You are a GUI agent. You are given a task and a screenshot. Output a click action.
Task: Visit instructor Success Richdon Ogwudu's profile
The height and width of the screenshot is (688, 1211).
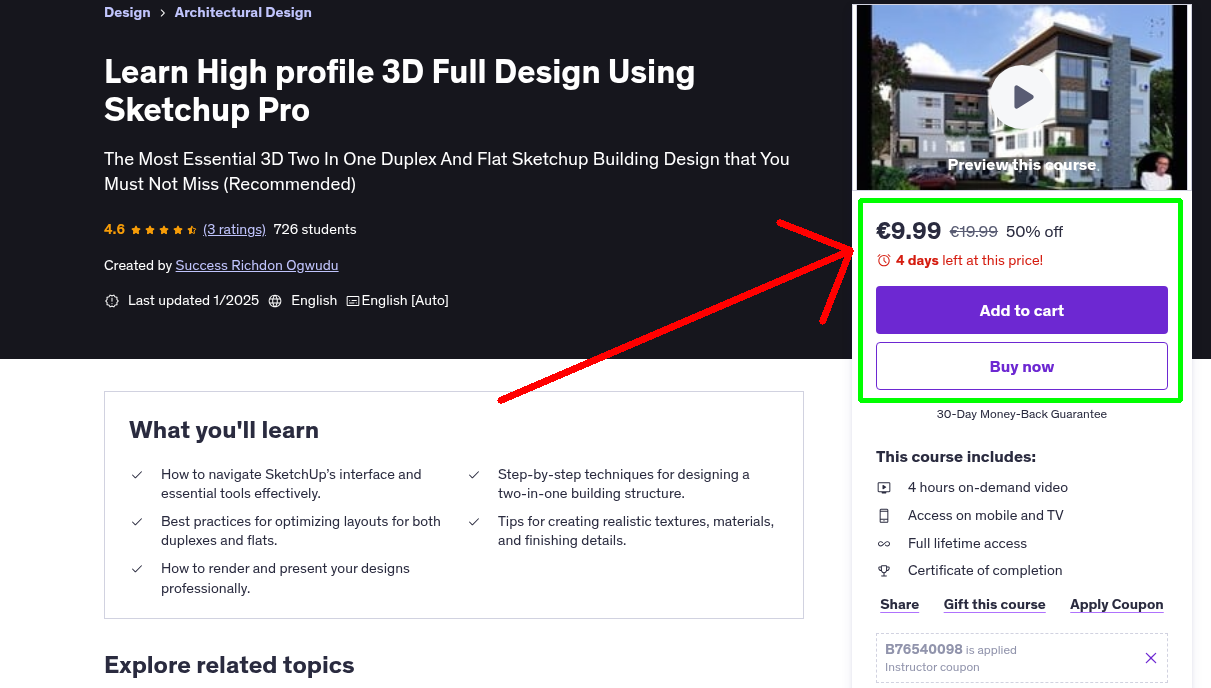(x=258, y=265)
